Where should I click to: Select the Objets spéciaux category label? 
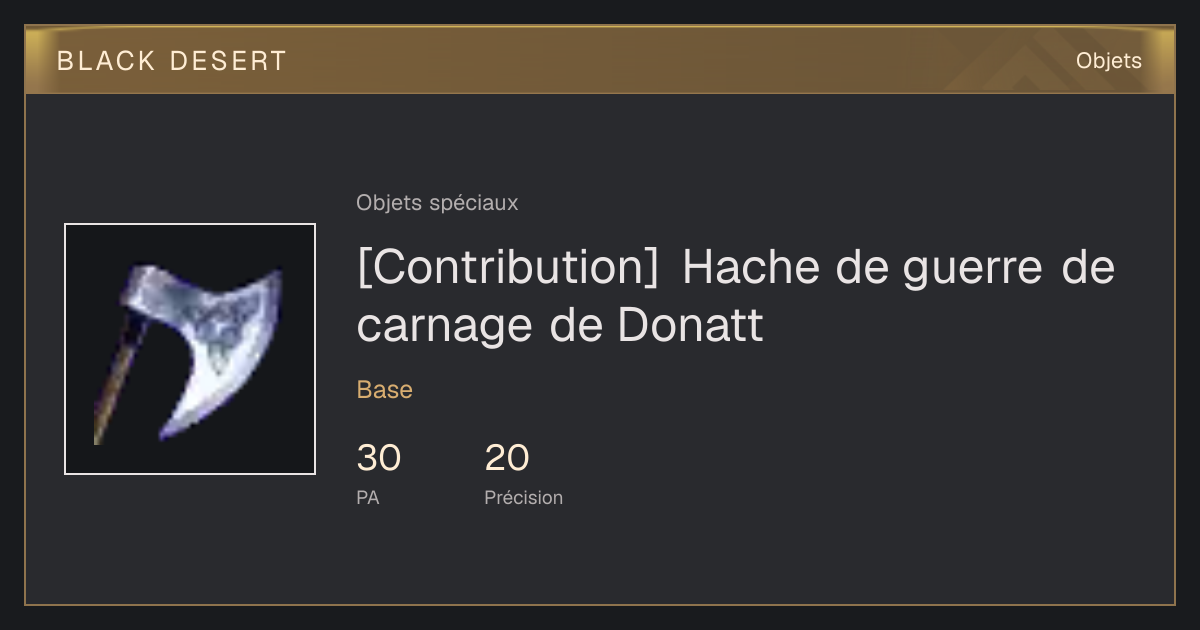(x=437, y=203)
